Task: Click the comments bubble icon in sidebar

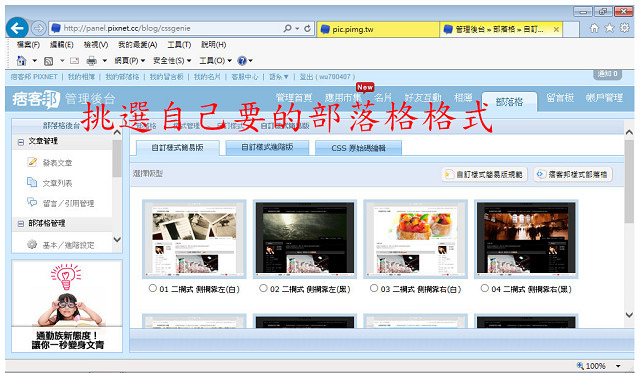Action: point(32,202)
